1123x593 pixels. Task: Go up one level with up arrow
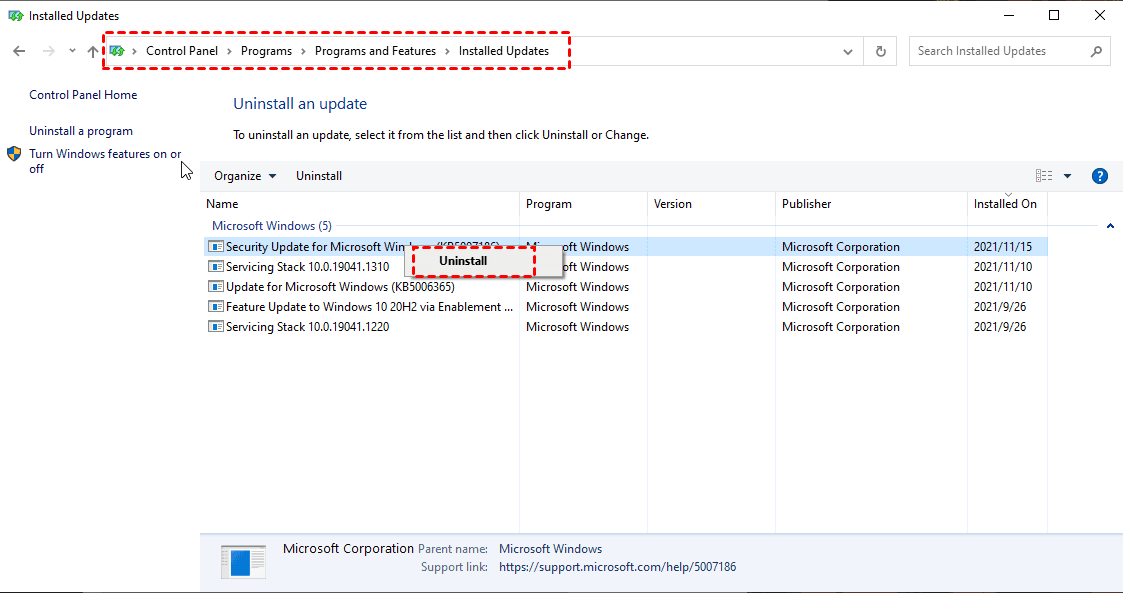92,51
